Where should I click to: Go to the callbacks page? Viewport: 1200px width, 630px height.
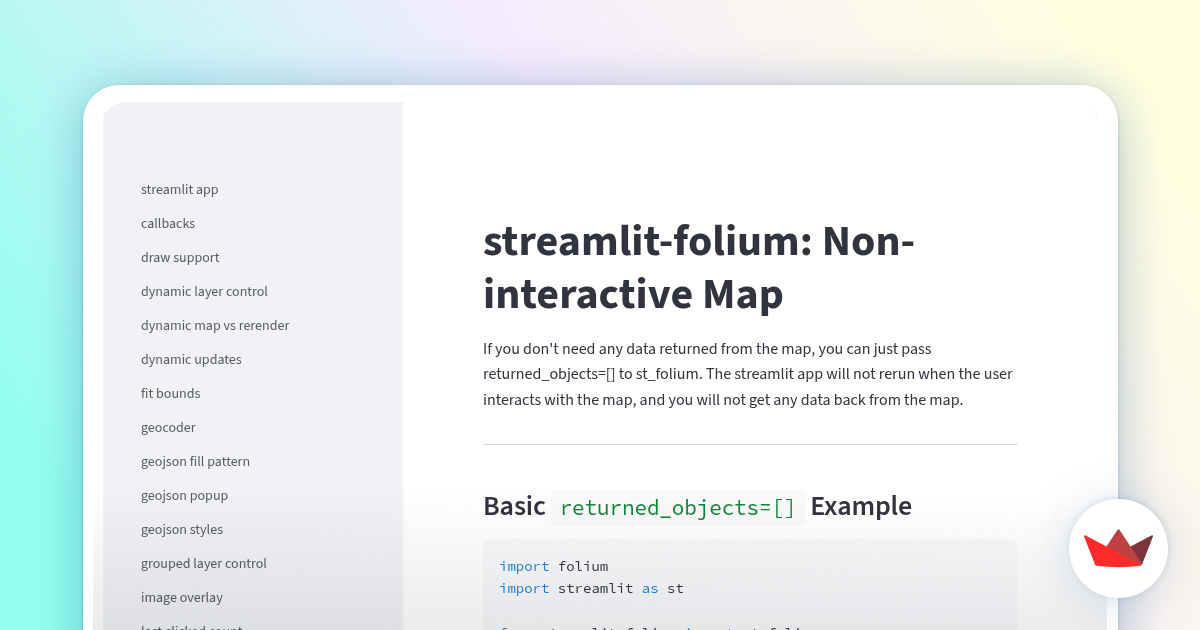click(x=168, y=223)
